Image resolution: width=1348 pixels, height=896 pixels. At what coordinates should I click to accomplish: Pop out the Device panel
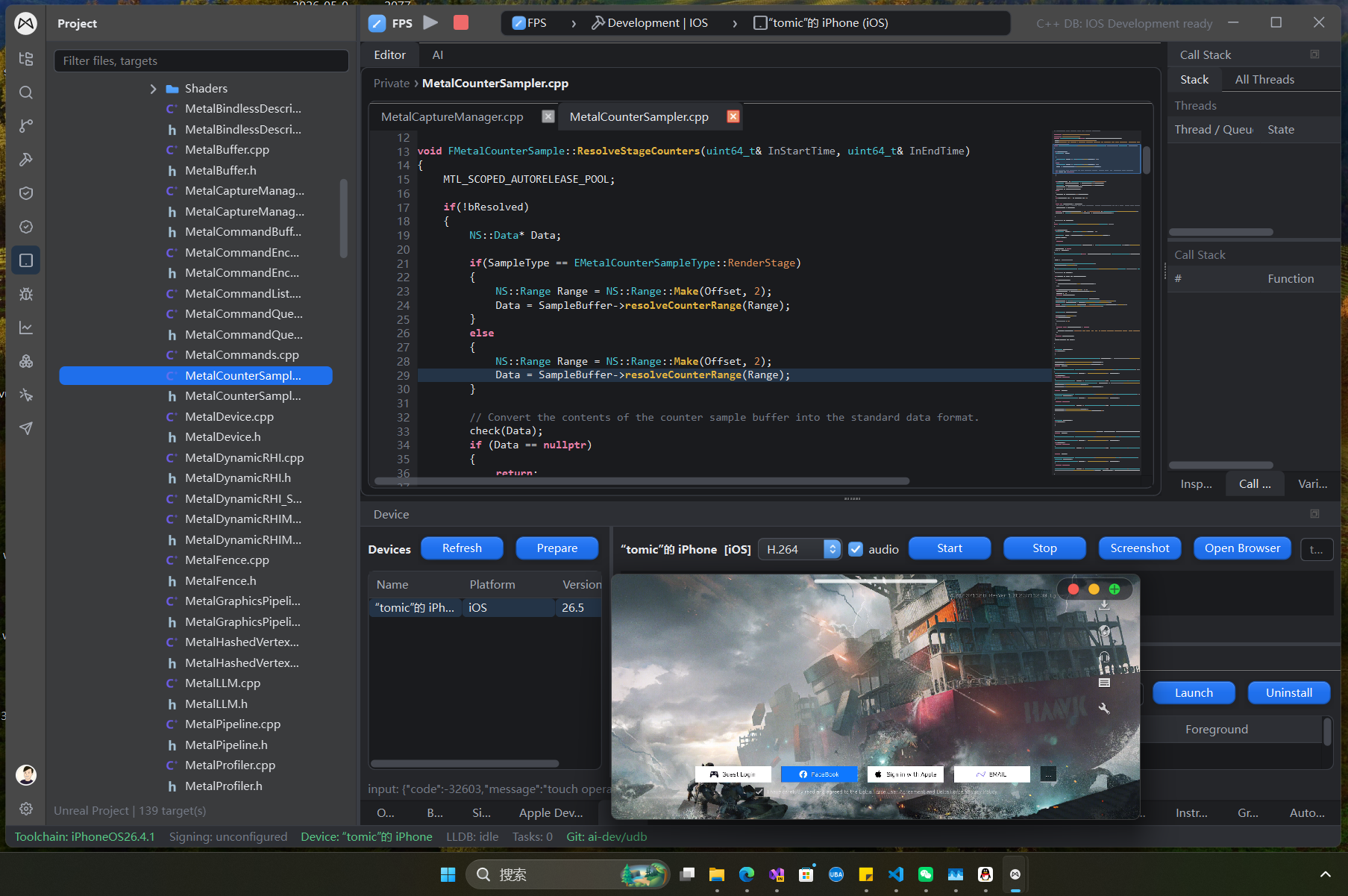tap(1314, 514)
